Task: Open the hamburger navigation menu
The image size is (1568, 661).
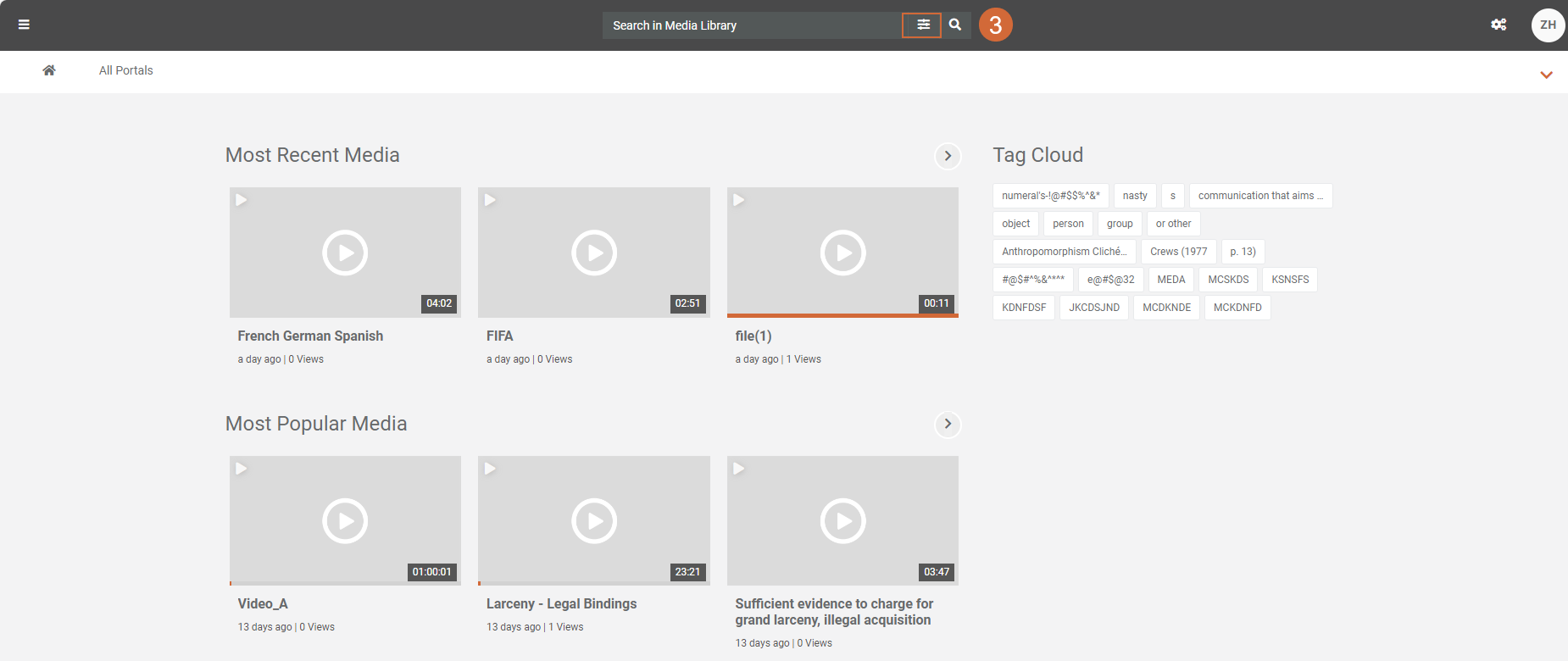Action: [x=24, y=25]
